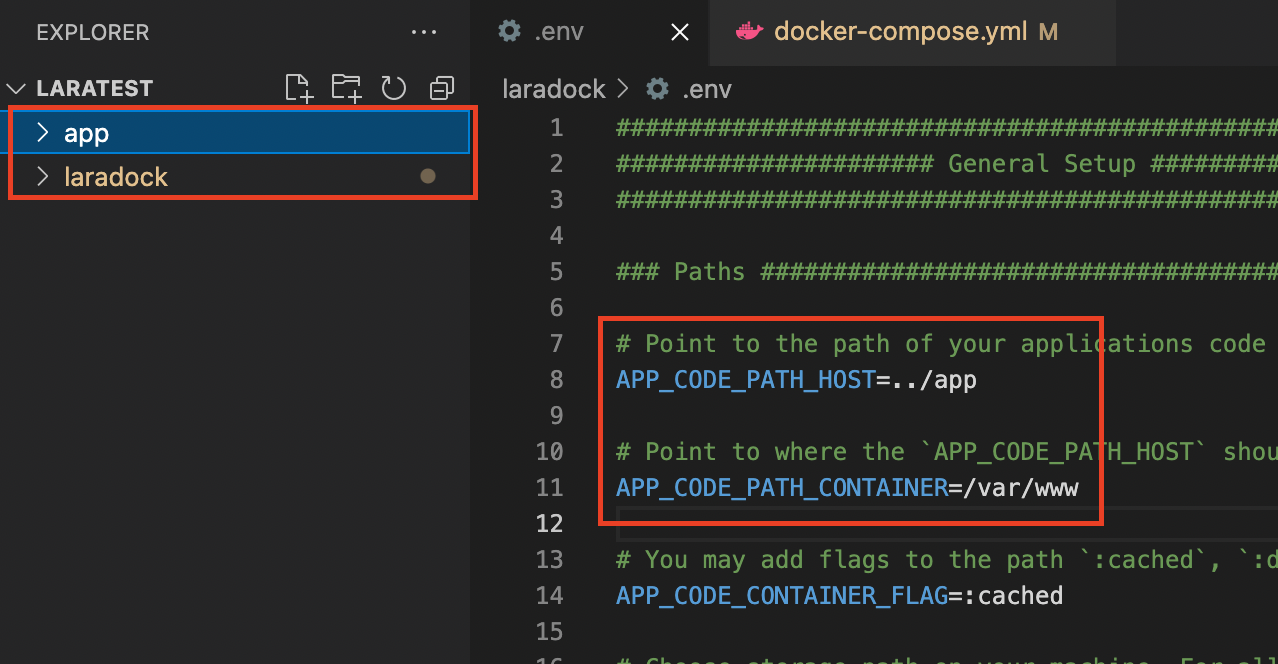Select the laradock folder in tree
Screen dimensions: 1278x664
pyautogui.click(x=238, y=177)
